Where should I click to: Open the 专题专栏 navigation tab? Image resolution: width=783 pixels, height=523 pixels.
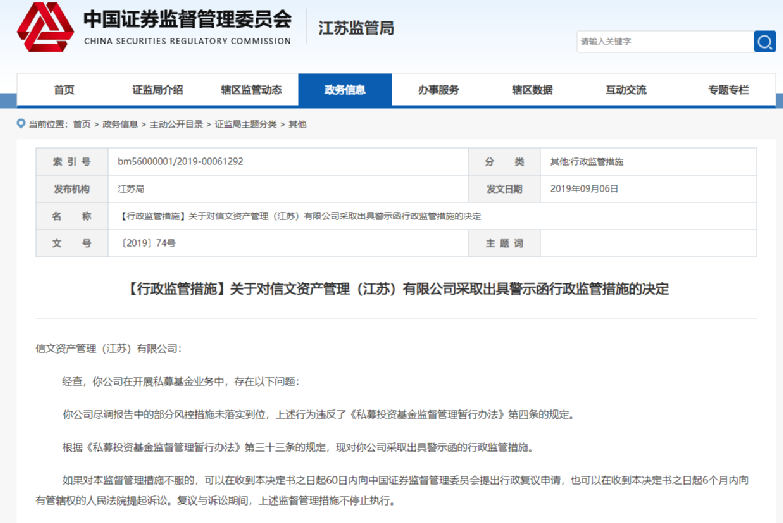(729, 90)
